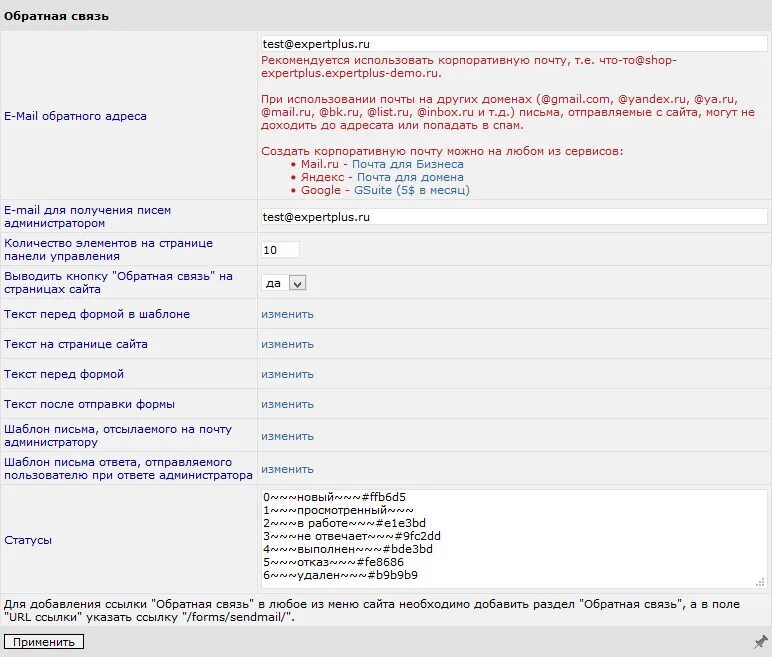Click into the Статусы textarea
This screenshot has width=772, height=657.
(x=514, y=539)
